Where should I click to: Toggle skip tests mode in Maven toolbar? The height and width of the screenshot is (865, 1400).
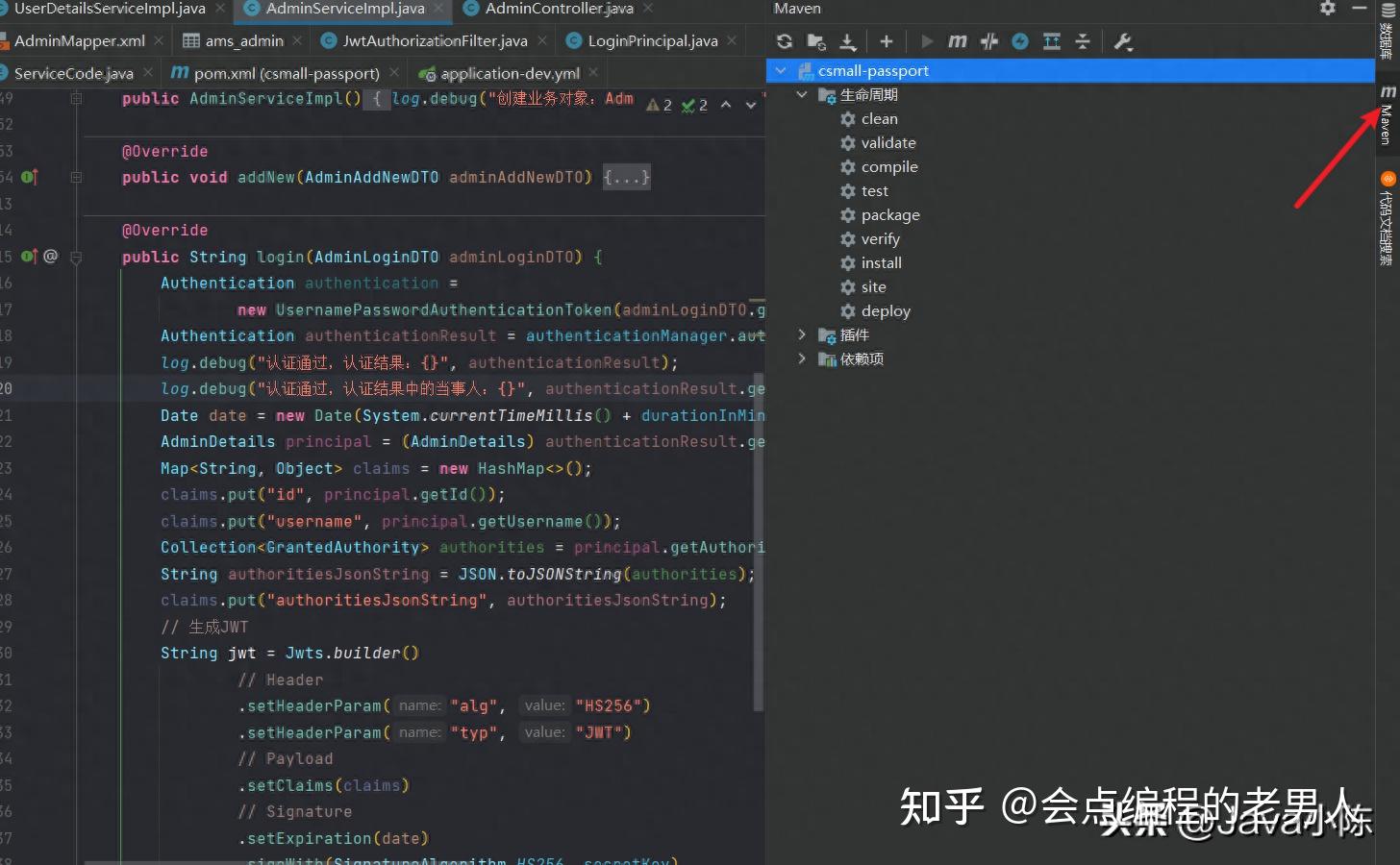(987, 41)
